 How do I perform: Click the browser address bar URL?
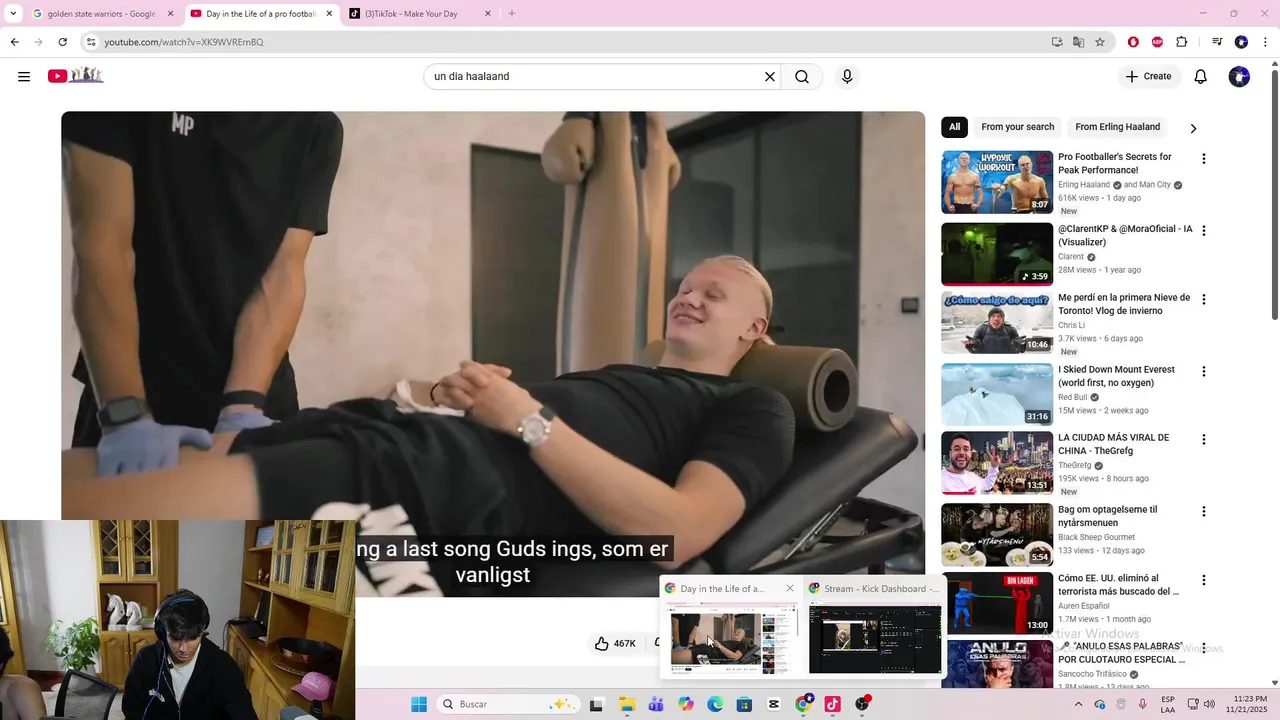click(184, 42)
